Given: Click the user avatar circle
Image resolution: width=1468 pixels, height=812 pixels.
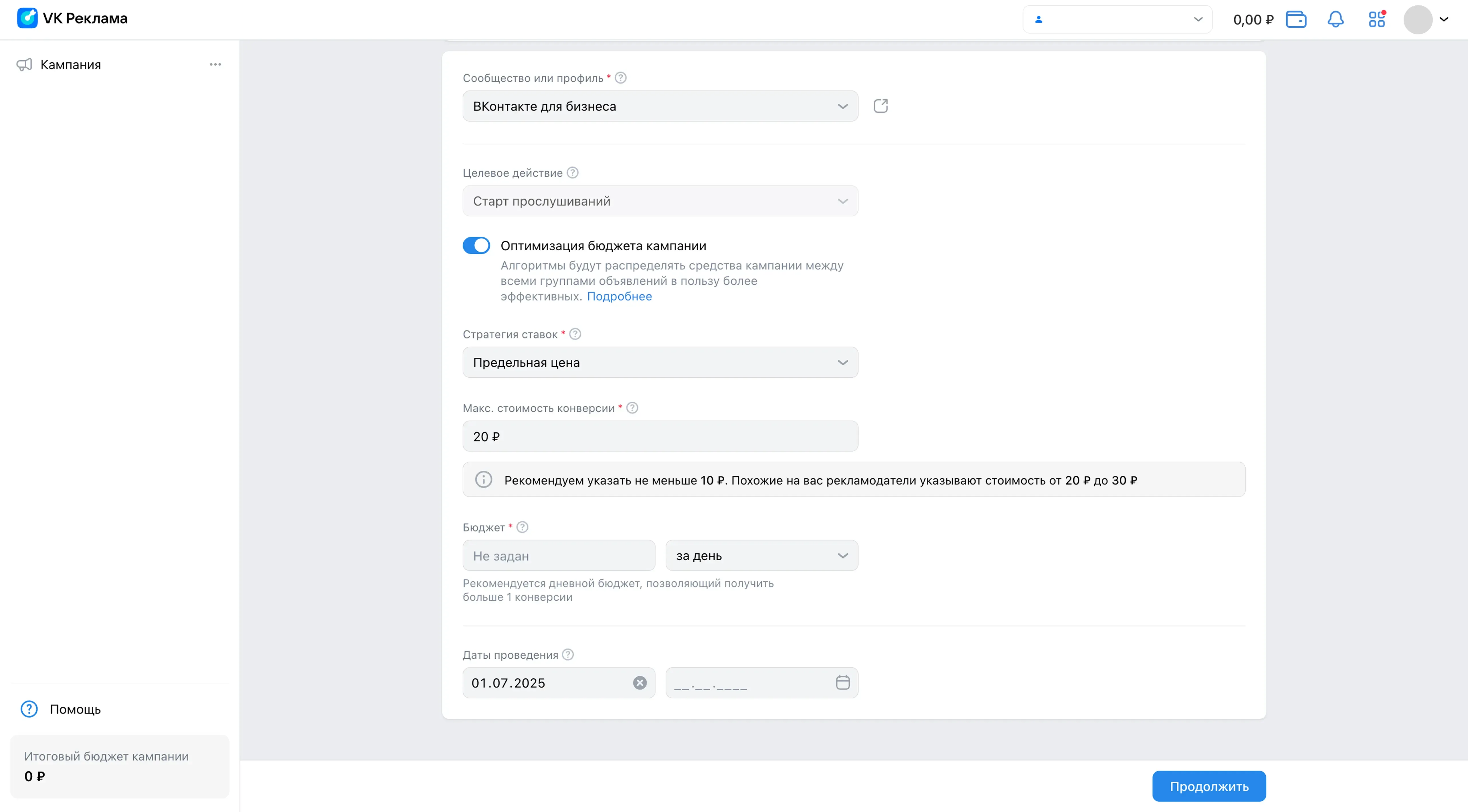Looking at the screenshot, I should click(1418, 19).
